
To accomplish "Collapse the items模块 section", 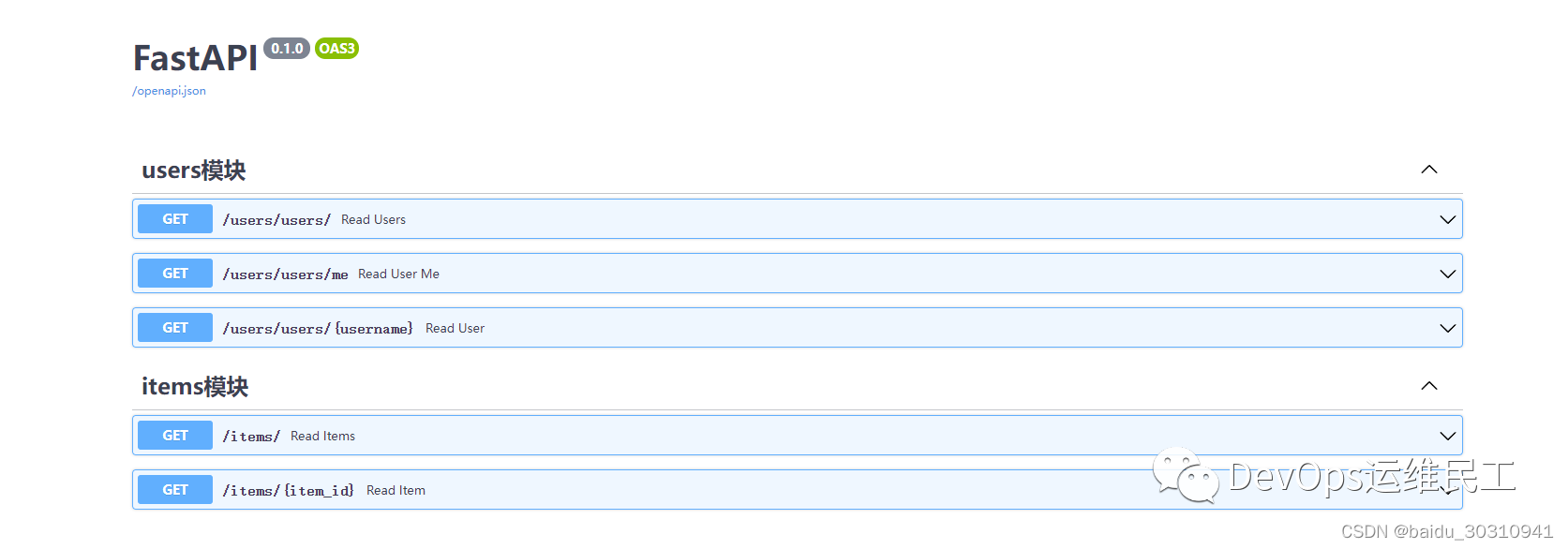I will [1428, 385].
